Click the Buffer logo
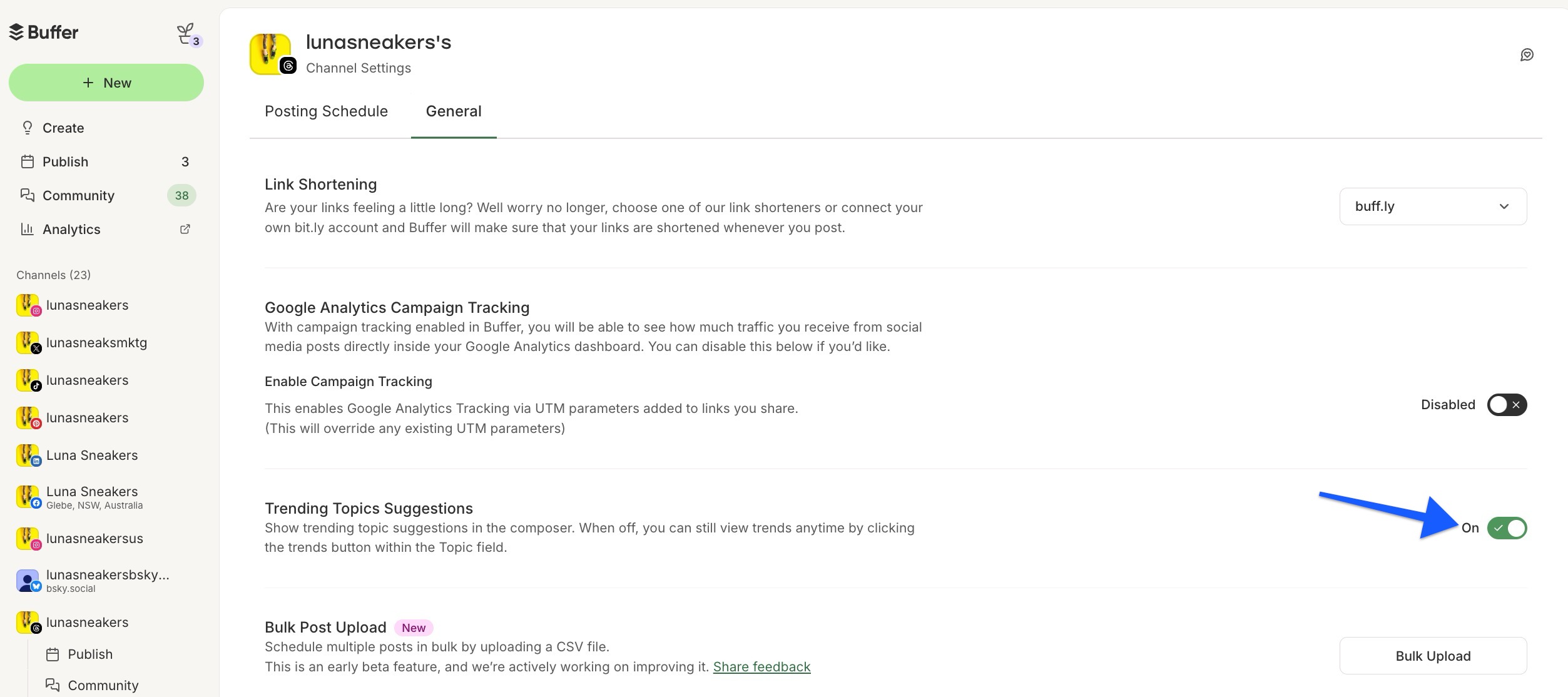Image resolution: width=1568 pixels, height=697 pixels. click(x=44, y=32)
